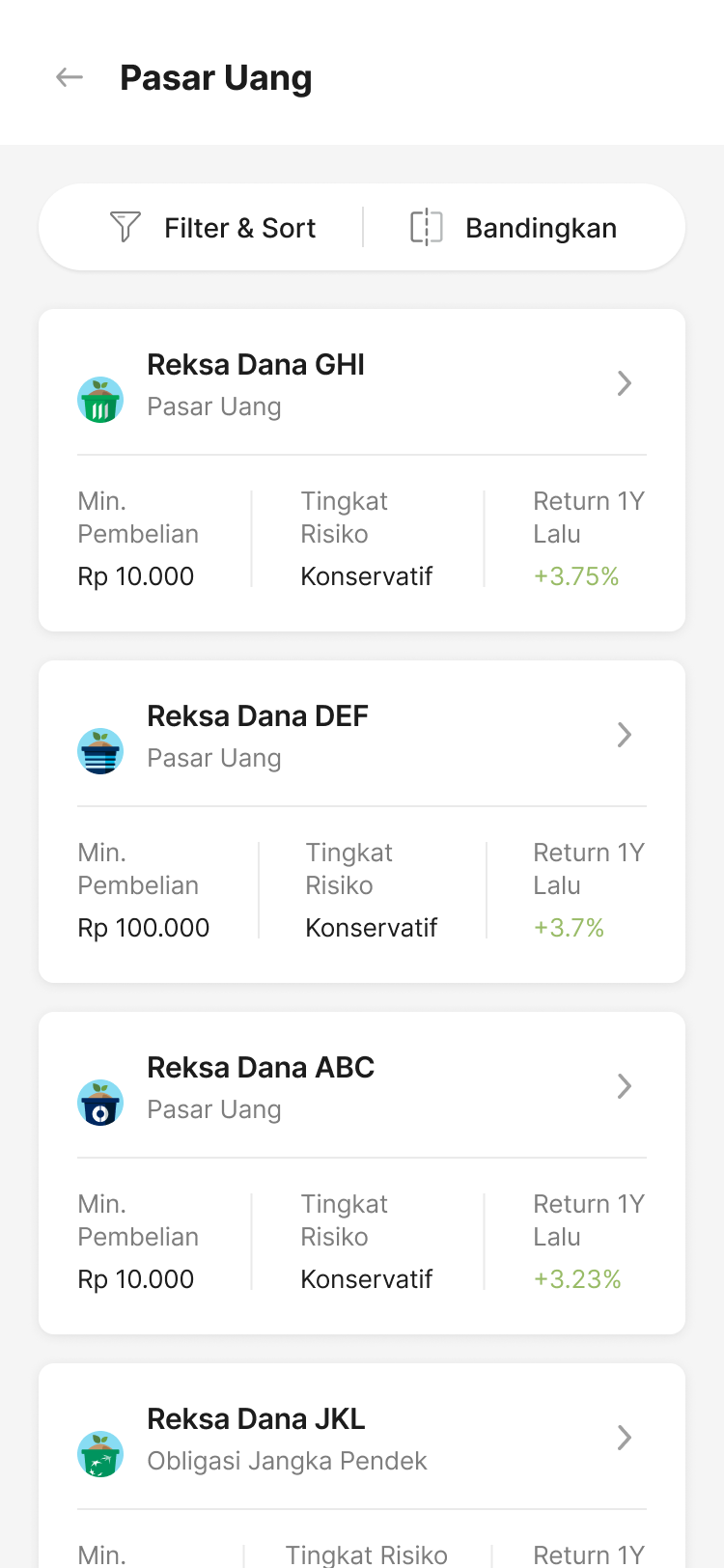Tap Reksa Dana DEF fund logo
Viewport: 724px width, 1568px height.
click(100, 751)
